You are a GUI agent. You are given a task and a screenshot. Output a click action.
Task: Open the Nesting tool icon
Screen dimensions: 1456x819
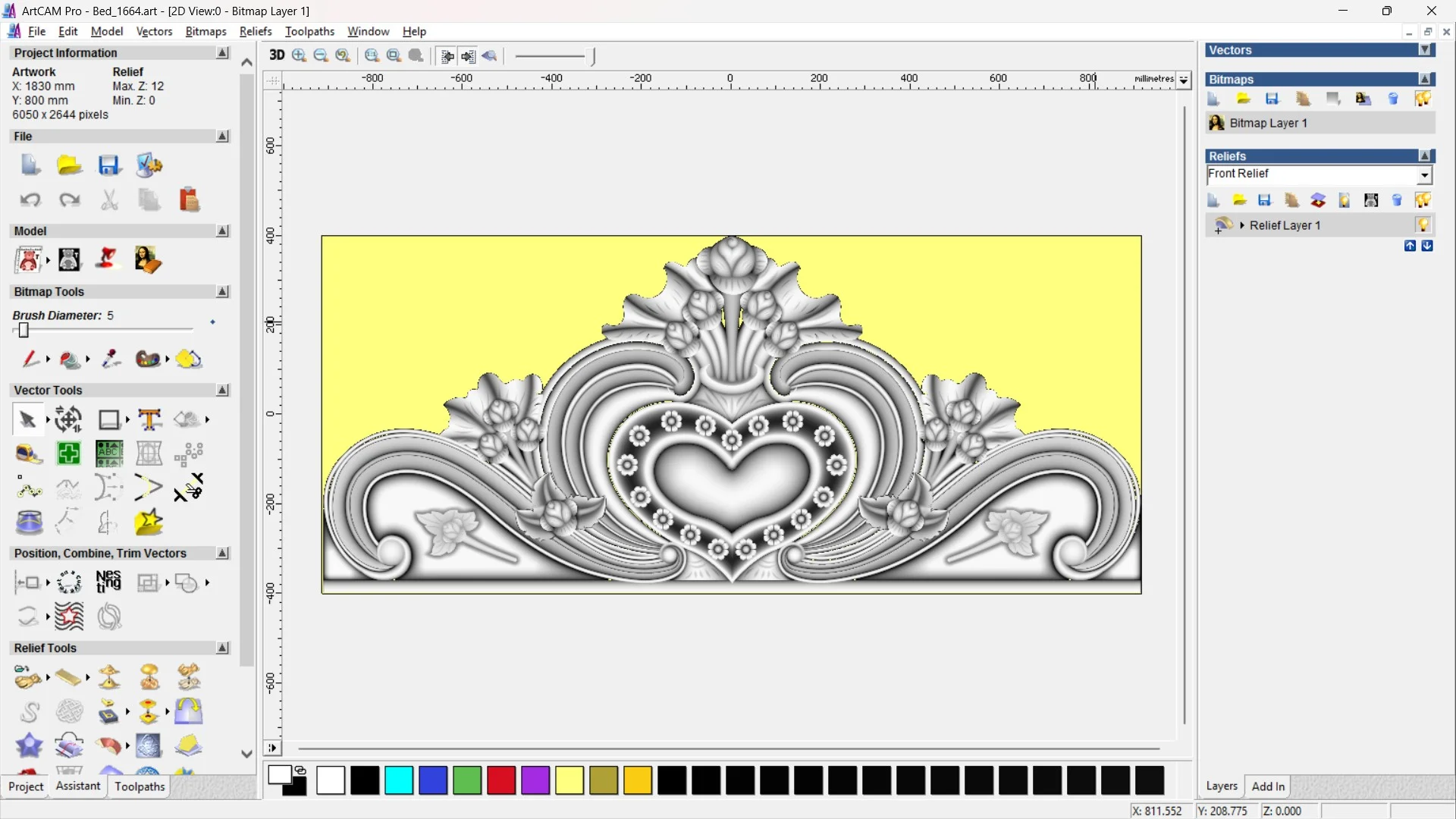point(108,582)
